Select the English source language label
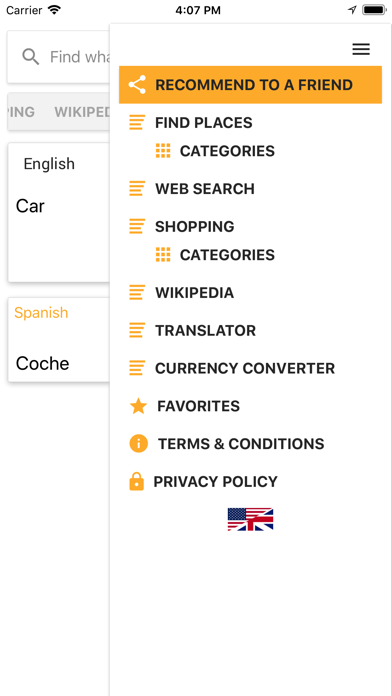 coord(49,164)
